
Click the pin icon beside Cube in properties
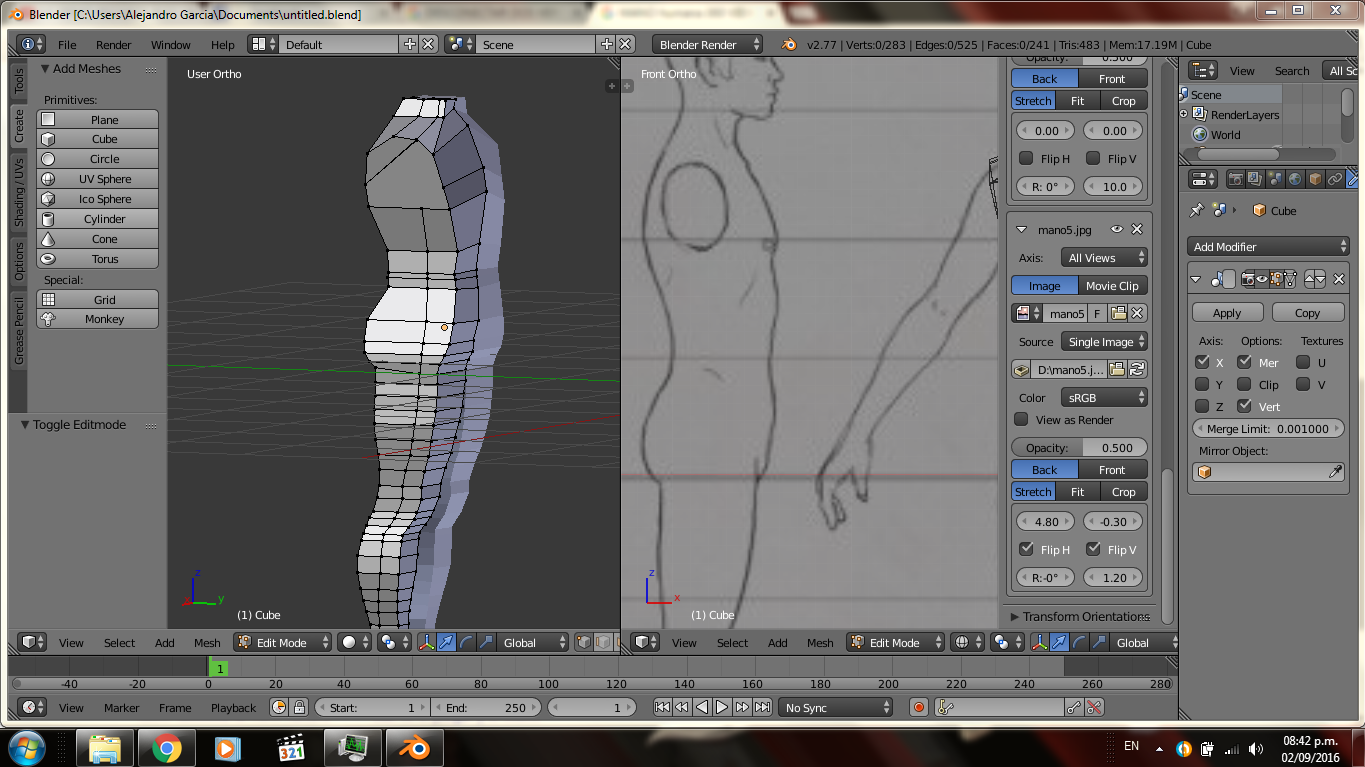tap(1196, 211)
